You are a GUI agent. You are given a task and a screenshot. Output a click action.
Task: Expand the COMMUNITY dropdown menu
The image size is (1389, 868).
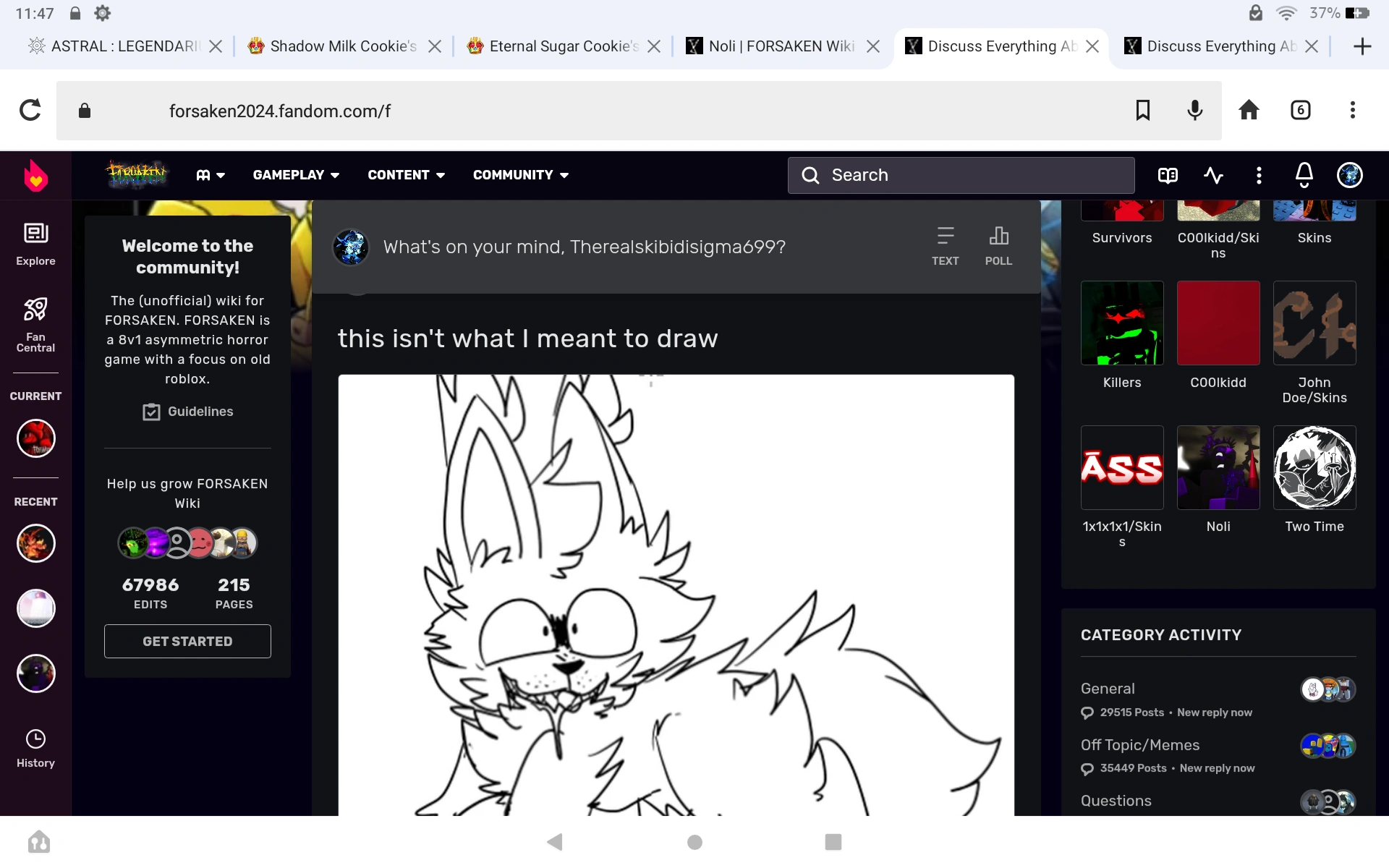click(x=520, y=175)
